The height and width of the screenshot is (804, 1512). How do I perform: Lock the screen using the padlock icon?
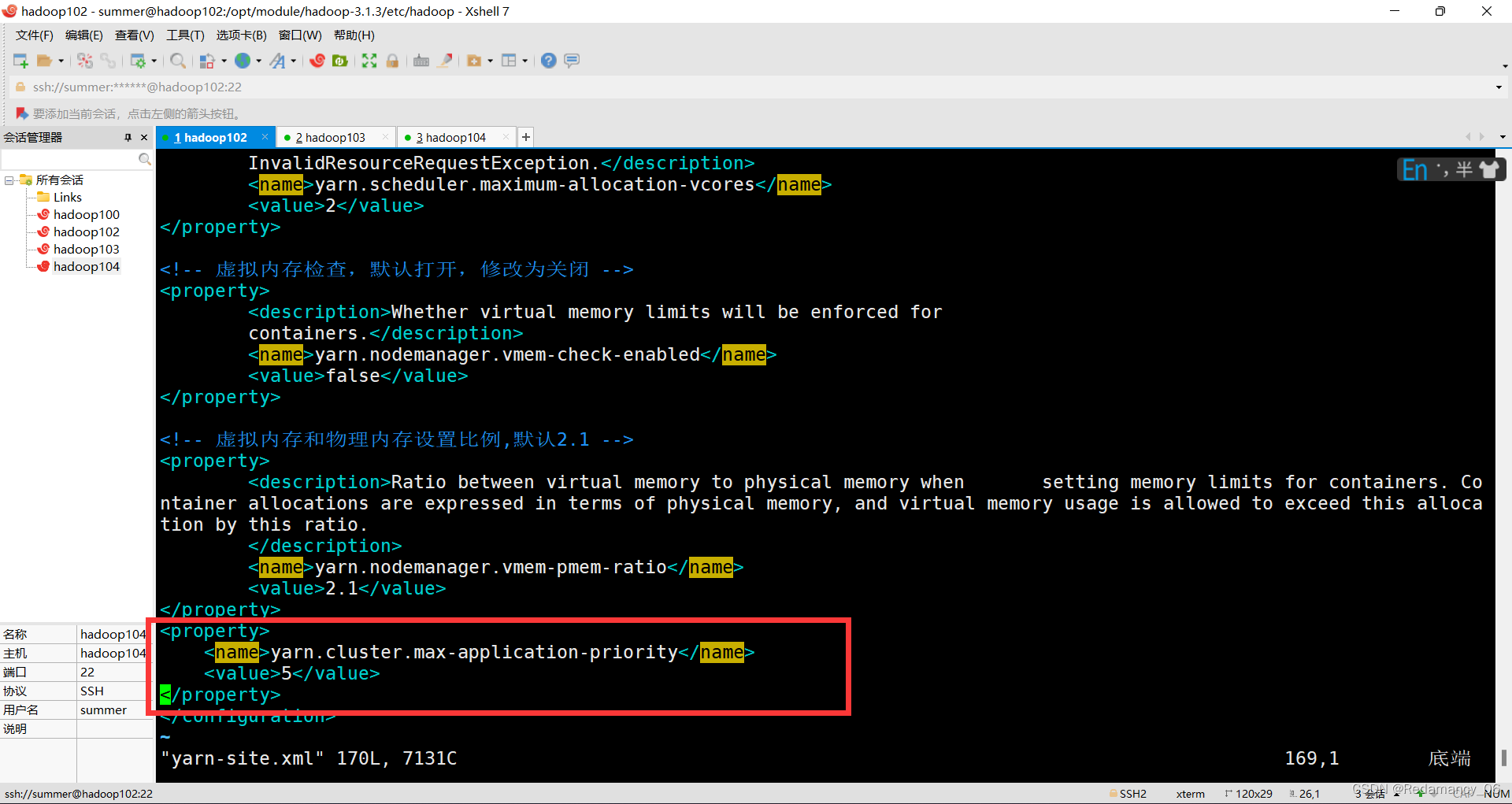(392, 61)
